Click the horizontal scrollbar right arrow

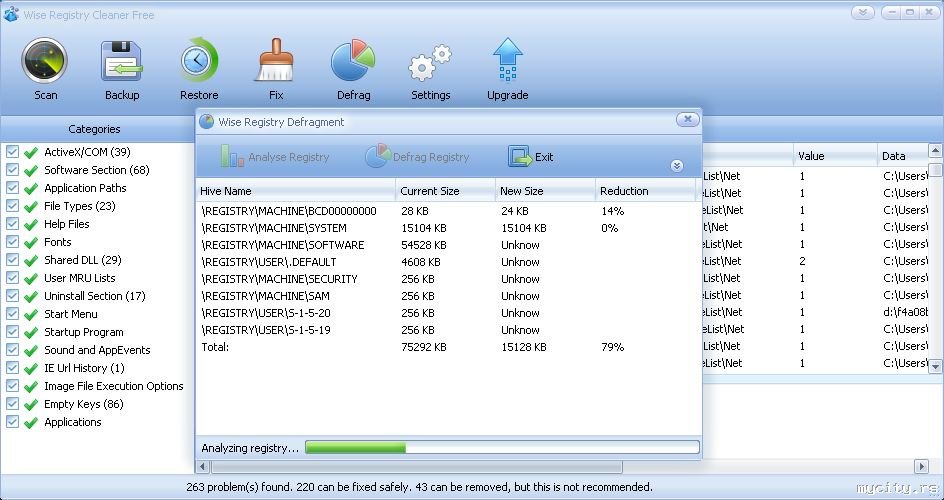point(921,466)
